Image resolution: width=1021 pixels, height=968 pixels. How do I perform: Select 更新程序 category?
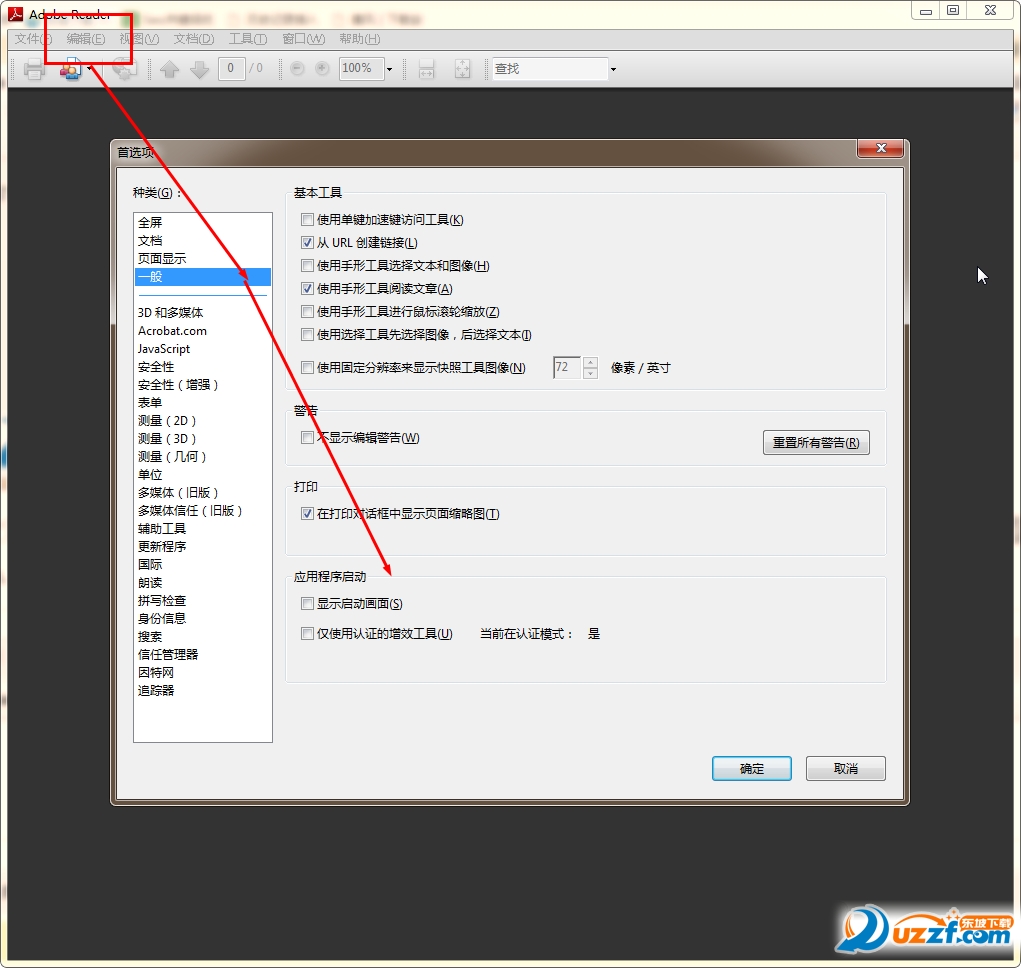(x=203, y=547)
